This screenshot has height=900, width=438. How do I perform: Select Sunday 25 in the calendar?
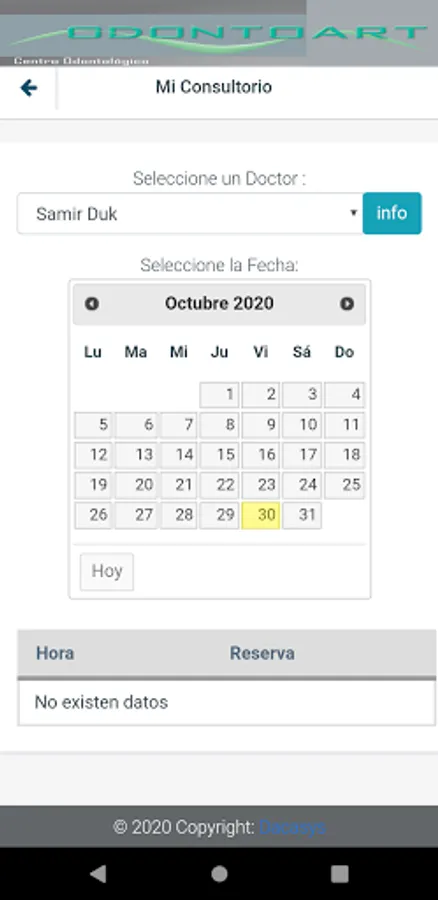pyautogui.click(x=344, y=485)
